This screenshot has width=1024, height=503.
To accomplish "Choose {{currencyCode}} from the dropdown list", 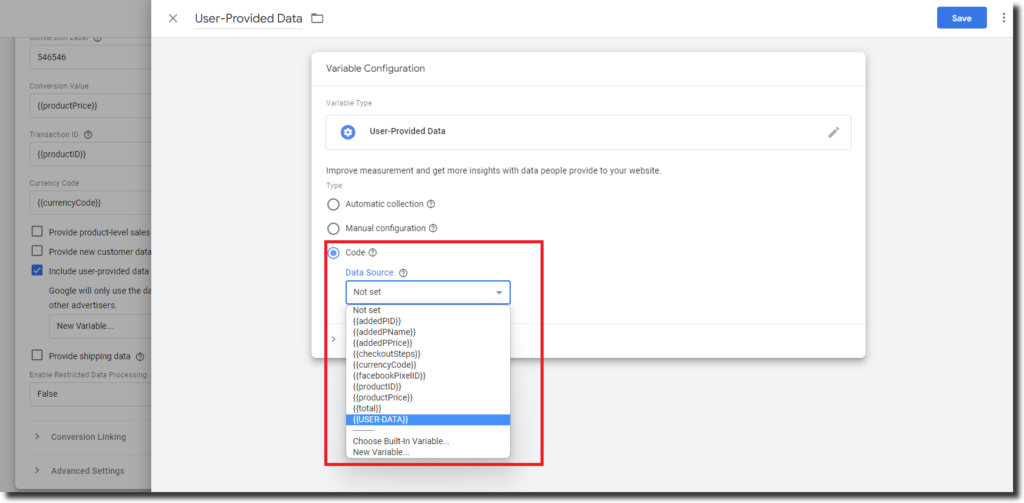I will 428,365.
